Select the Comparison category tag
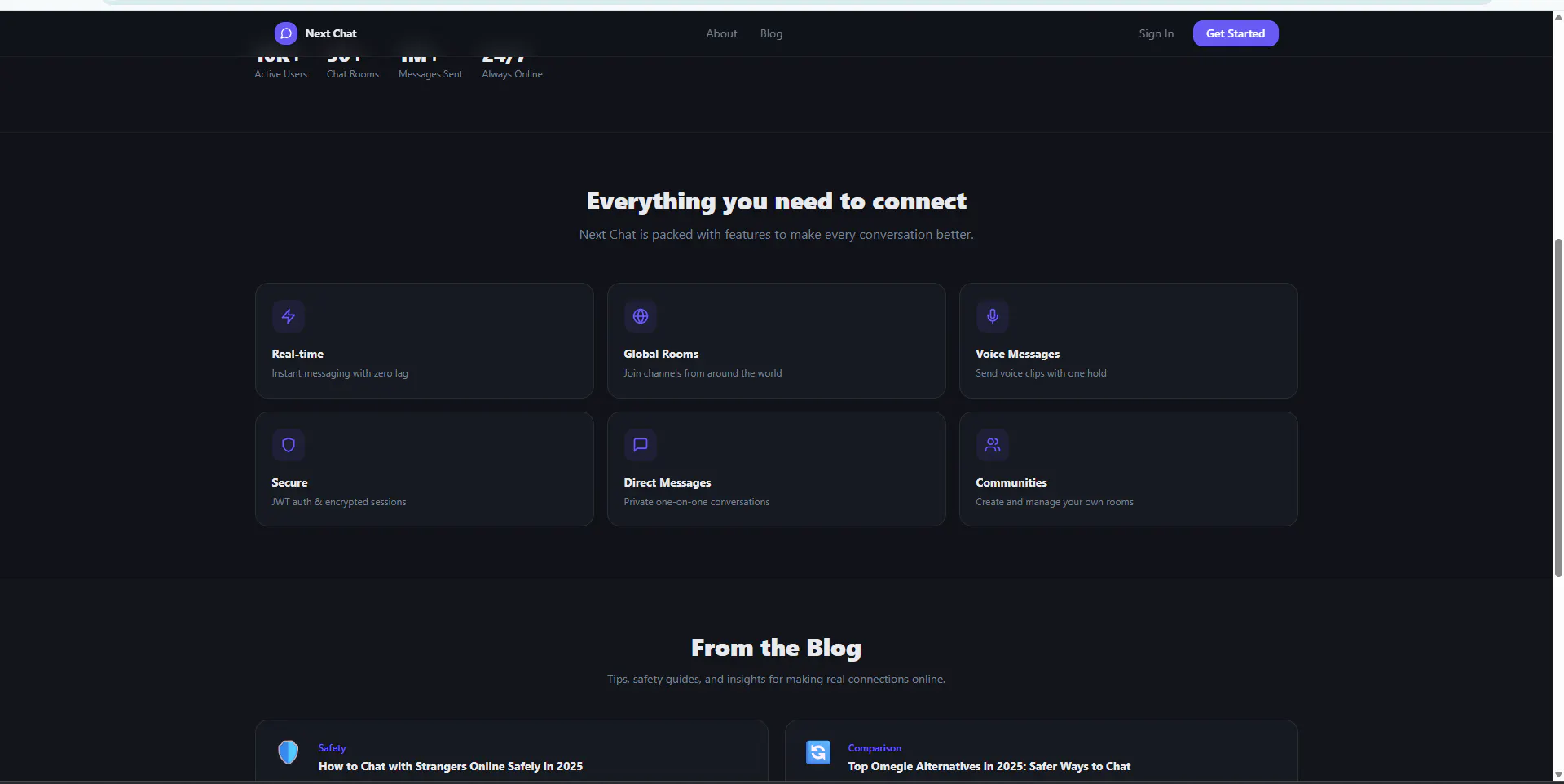The height and width of the screenshot is (784, 1564). [875, 748]
